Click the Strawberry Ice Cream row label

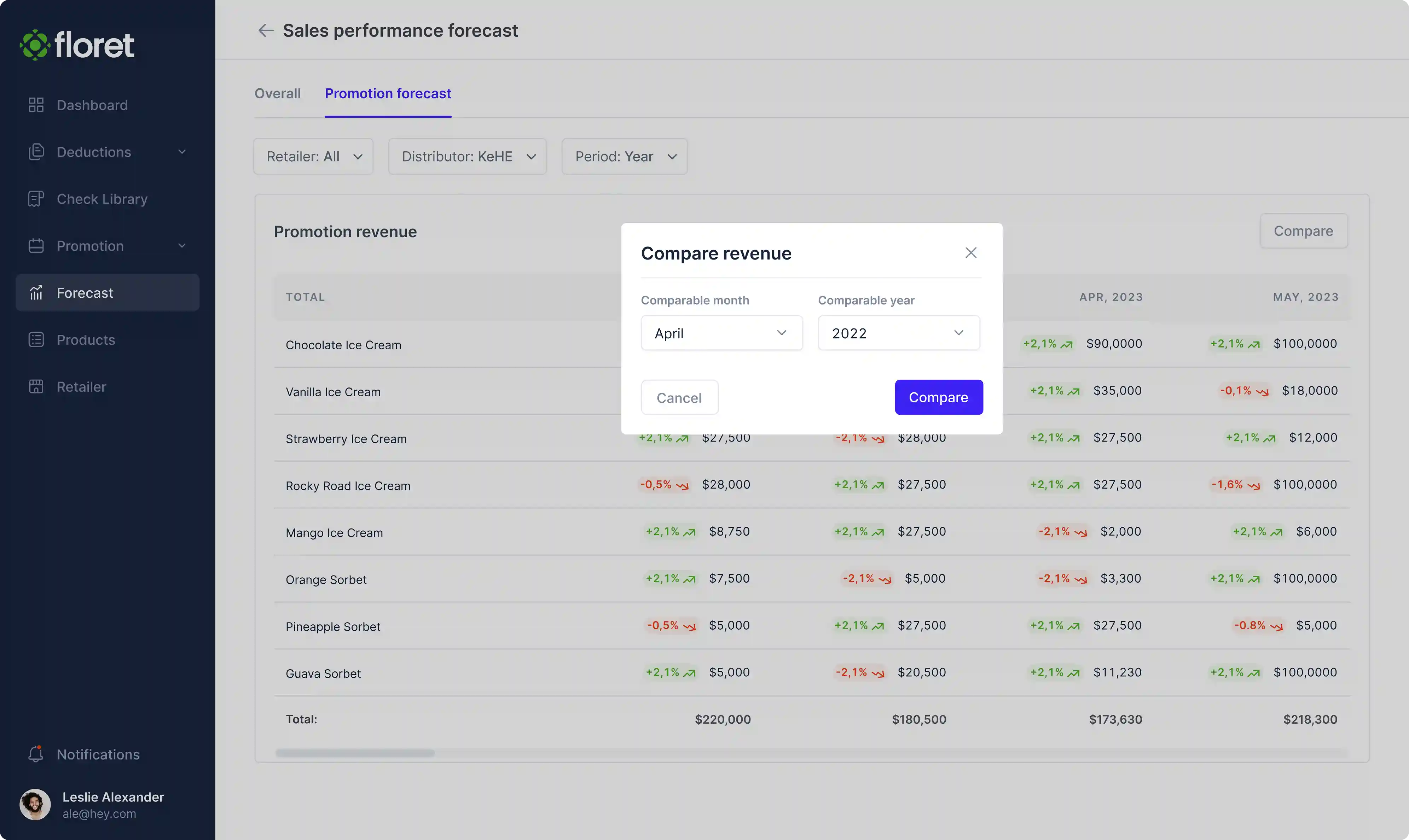[x=346, y=439]
